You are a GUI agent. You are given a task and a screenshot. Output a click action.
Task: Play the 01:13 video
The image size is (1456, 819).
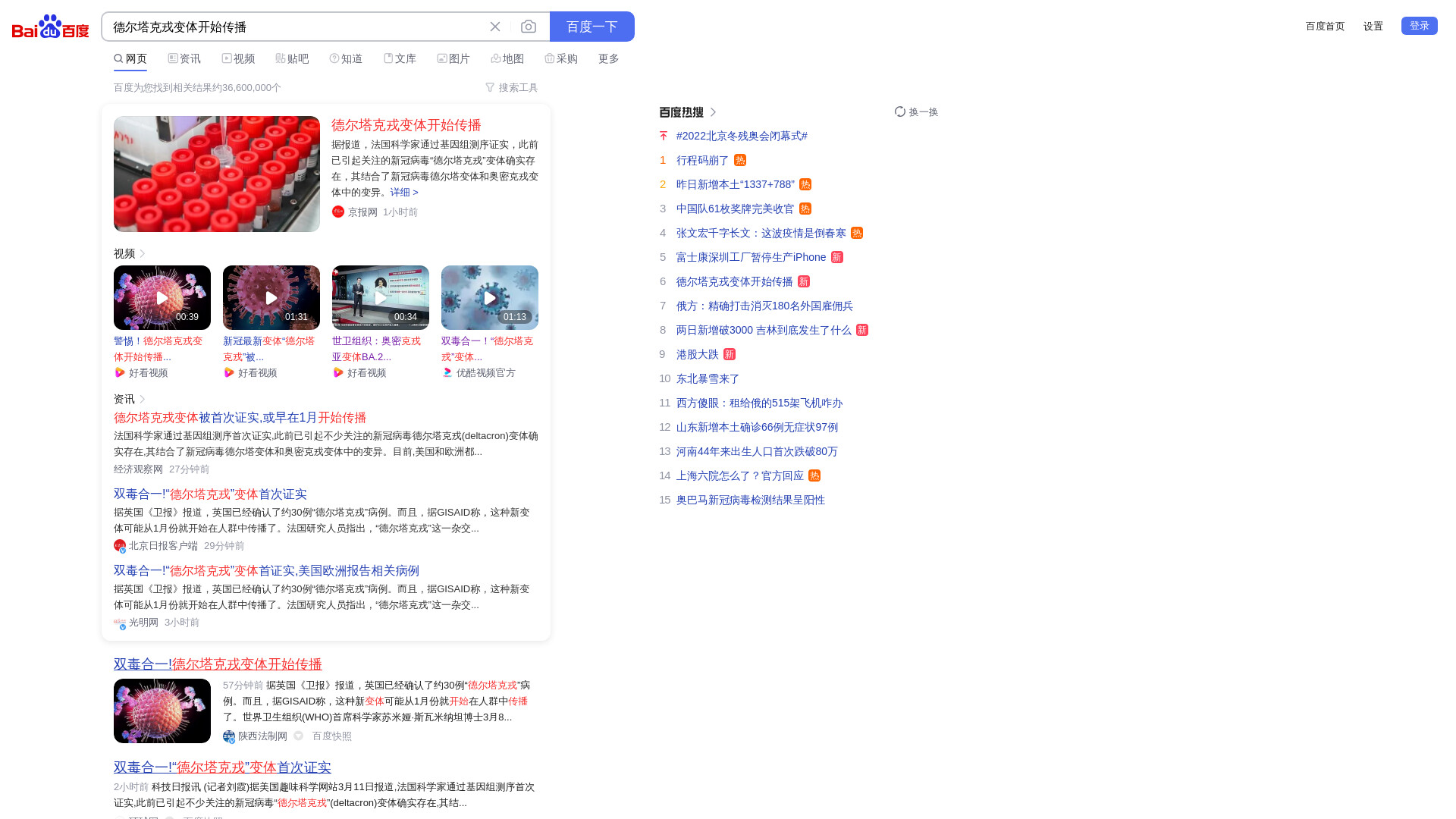pyautogui.click(x=490, y=297)
